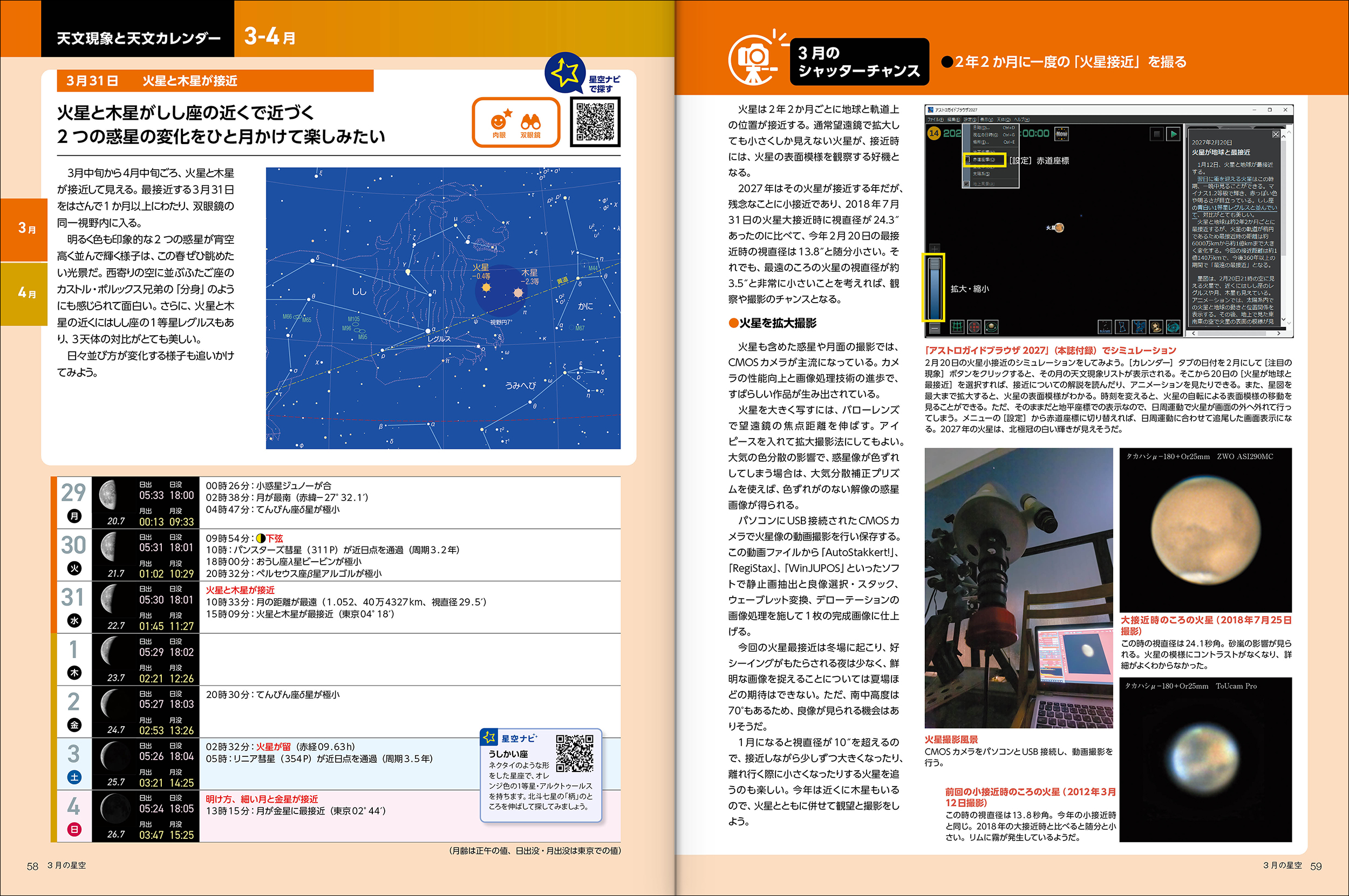Toggle the red compass direction icon
The image size is (1349, 896).
click(975, 327)
